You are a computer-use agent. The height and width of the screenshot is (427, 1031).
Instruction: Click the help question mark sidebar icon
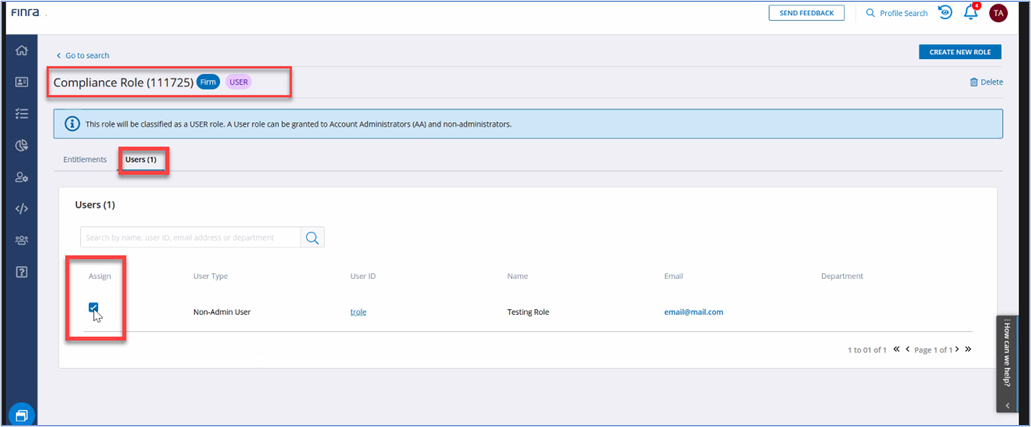(x=21, y=272)
